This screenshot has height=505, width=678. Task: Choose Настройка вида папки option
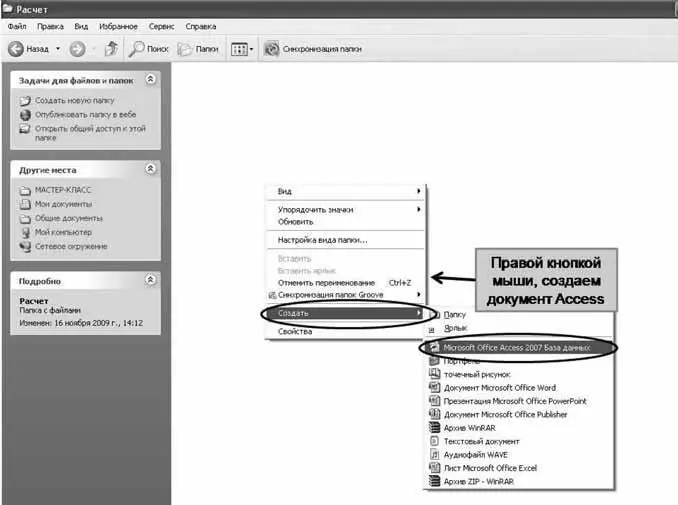(x=345, y=240)
